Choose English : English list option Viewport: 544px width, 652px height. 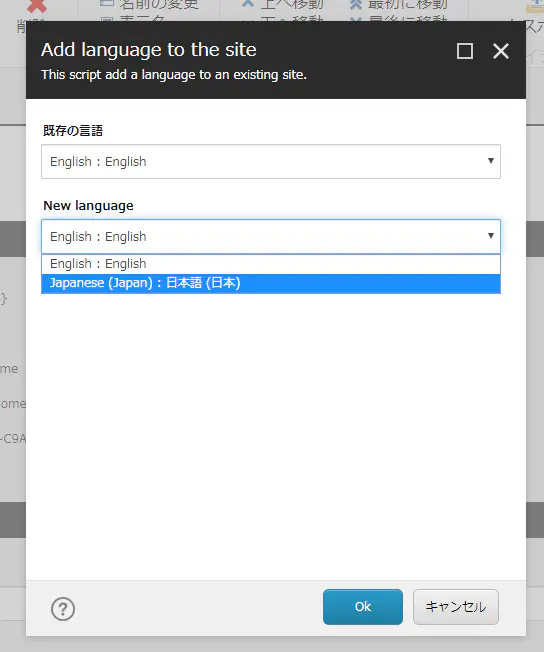[271, 264]
